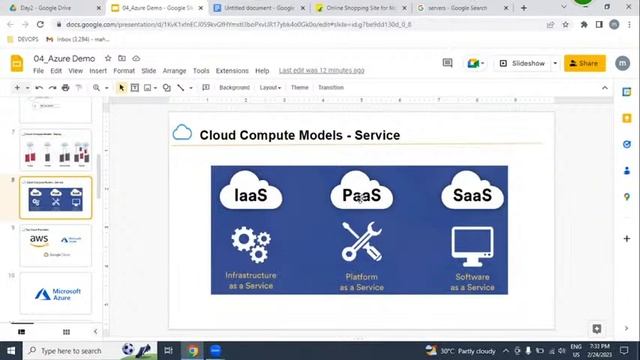Click the redo arrow in toolbar

coord(52,88)
